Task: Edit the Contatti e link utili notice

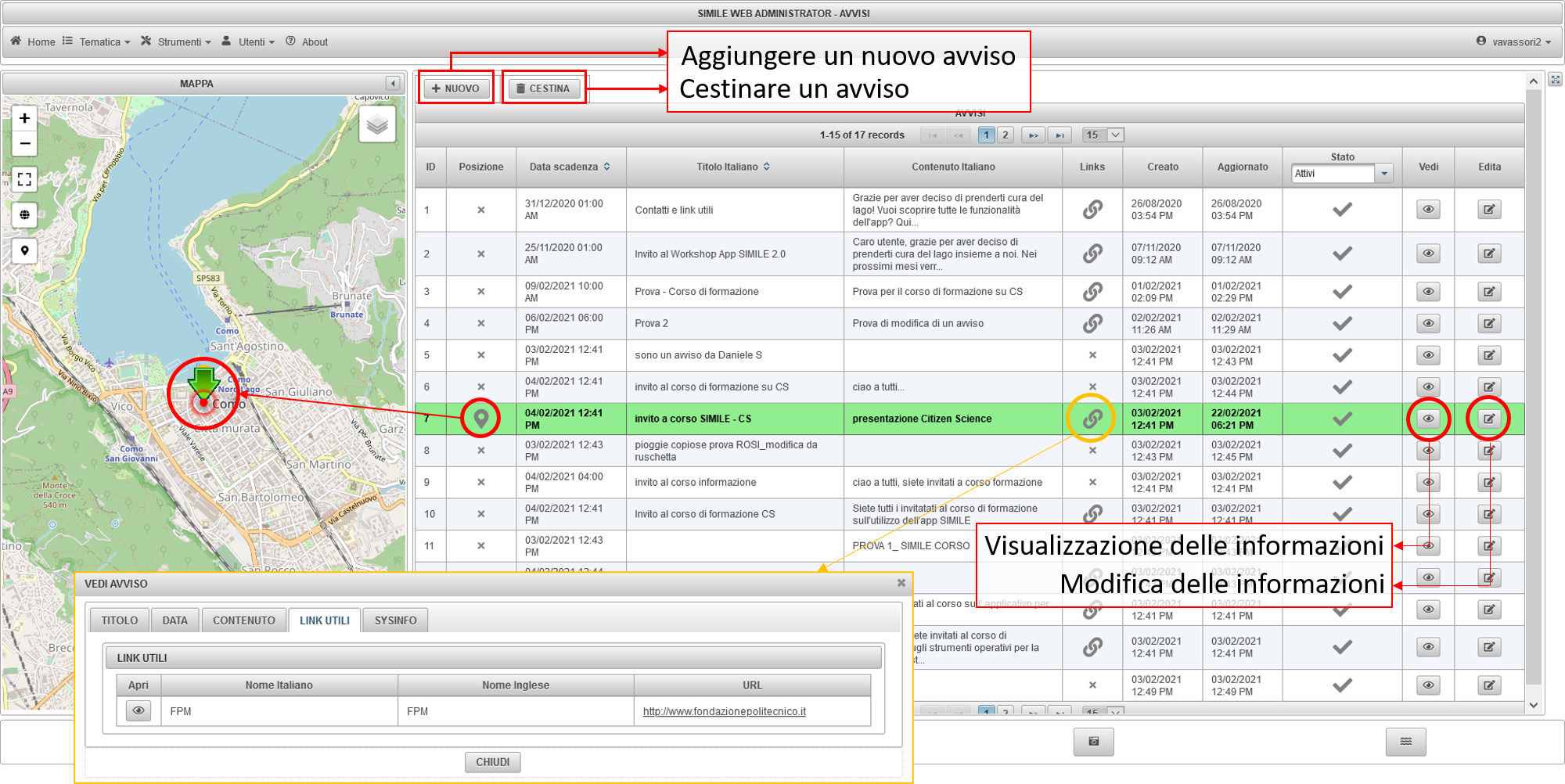Action: pos(1489,210)
